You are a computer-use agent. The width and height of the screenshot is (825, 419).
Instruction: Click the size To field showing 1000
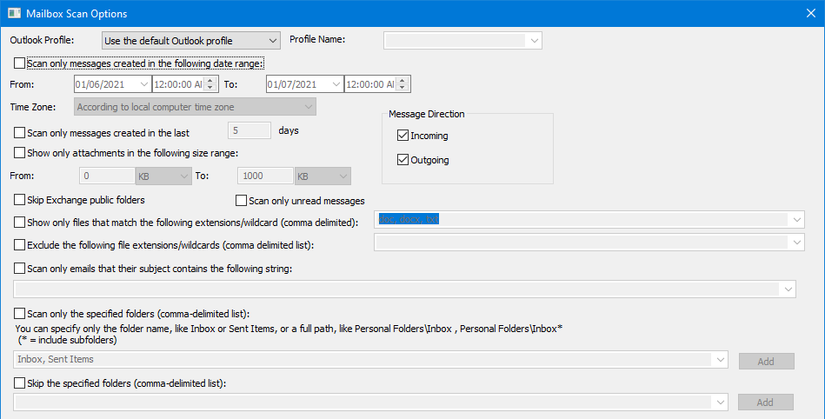[x=266, y=176]
